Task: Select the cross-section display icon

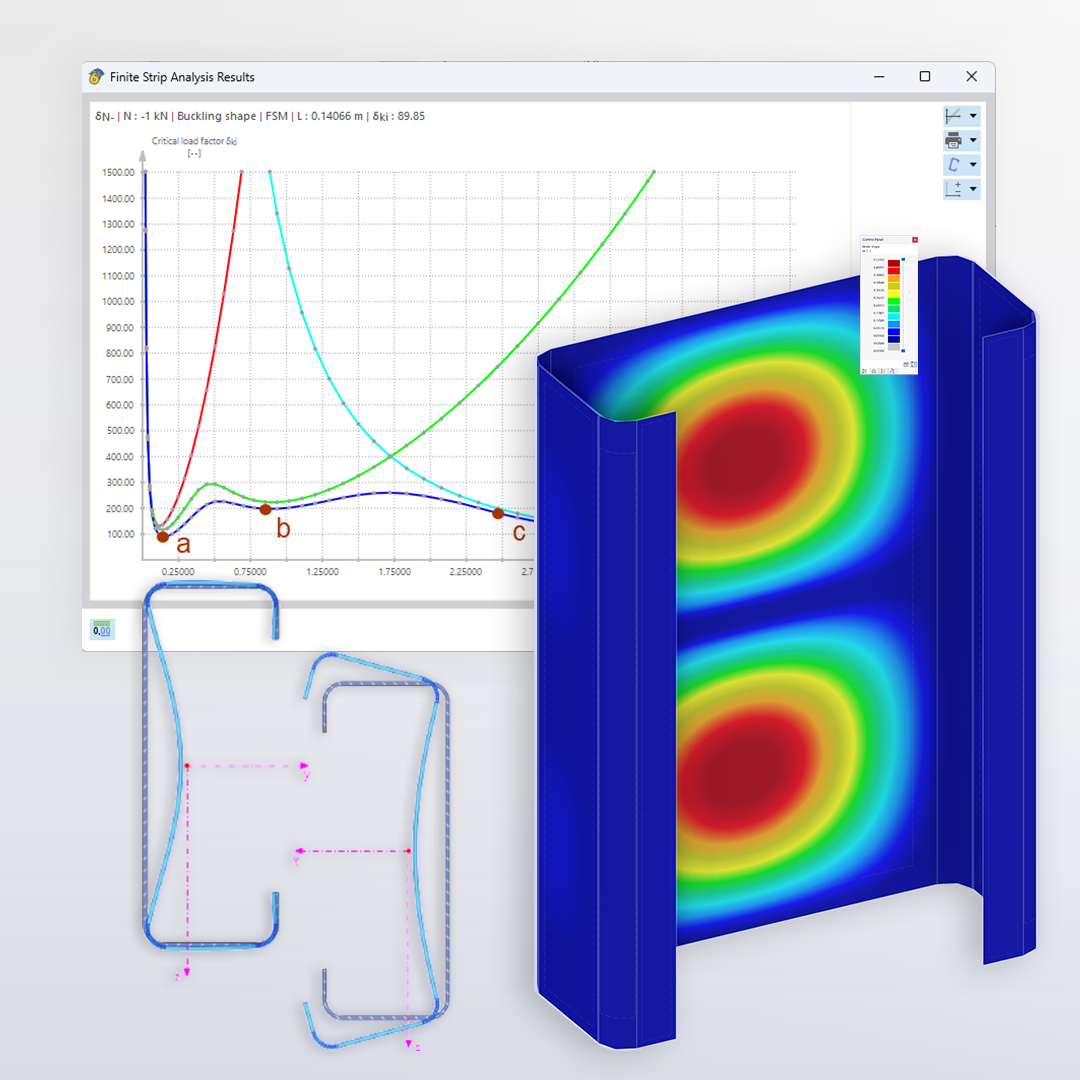Action: pyautogui.click(x=953, y=164)
